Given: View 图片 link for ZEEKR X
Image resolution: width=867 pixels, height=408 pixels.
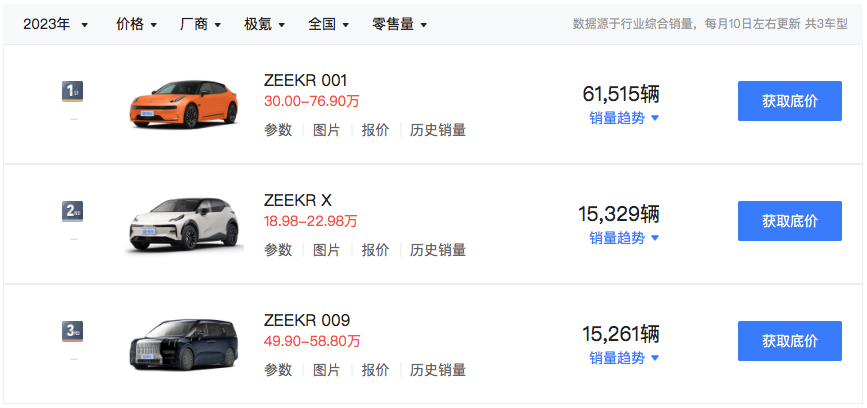Looking at the screenshot, I should [x=327, y=250].
